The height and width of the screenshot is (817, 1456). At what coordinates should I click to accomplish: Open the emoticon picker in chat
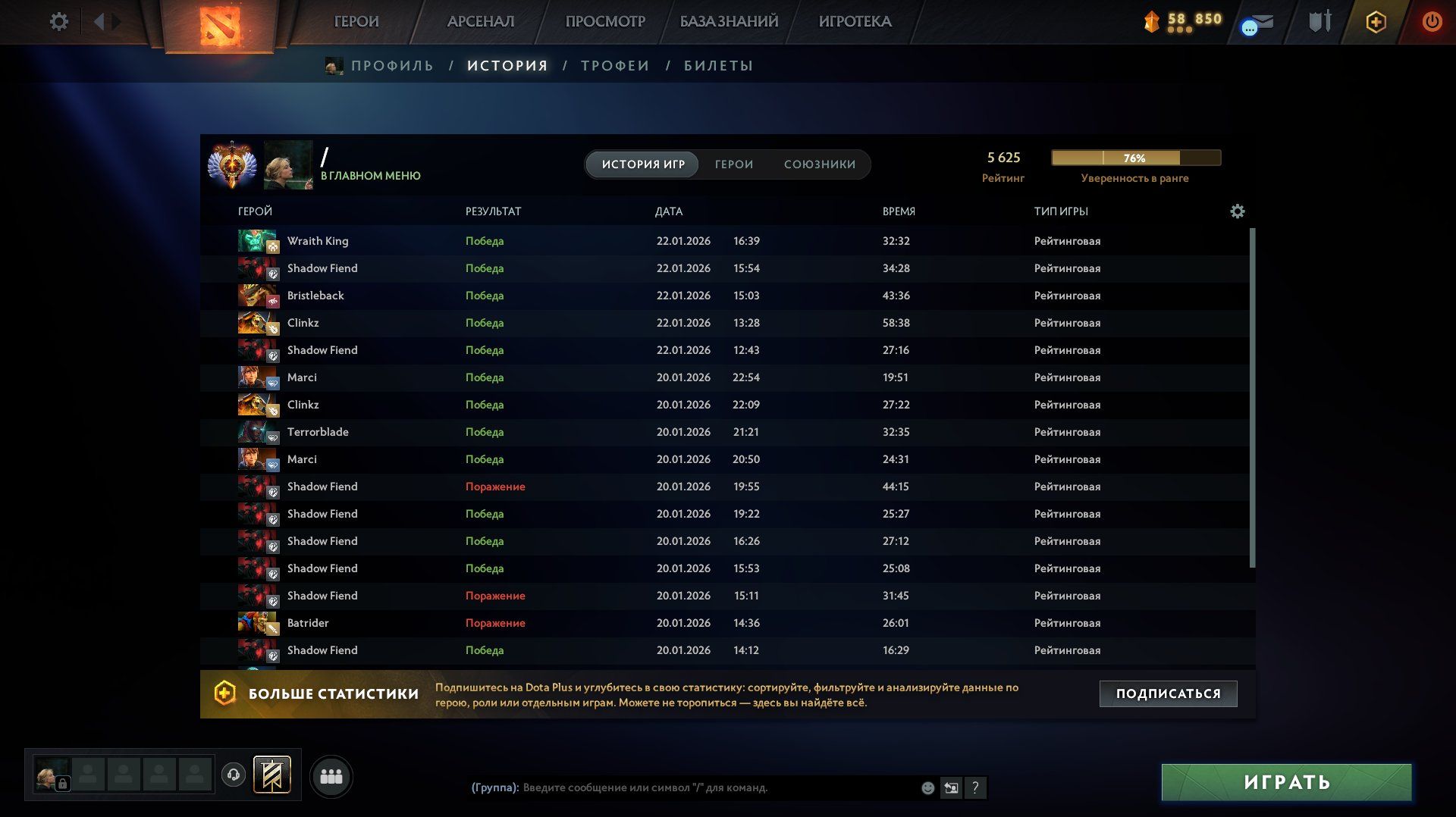pos(927,788)
